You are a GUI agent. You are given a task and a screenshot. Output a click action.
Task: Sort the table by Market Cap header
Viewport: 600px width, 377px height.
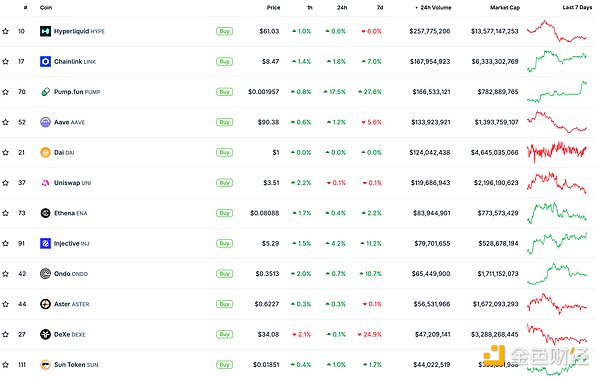[505, 7]
